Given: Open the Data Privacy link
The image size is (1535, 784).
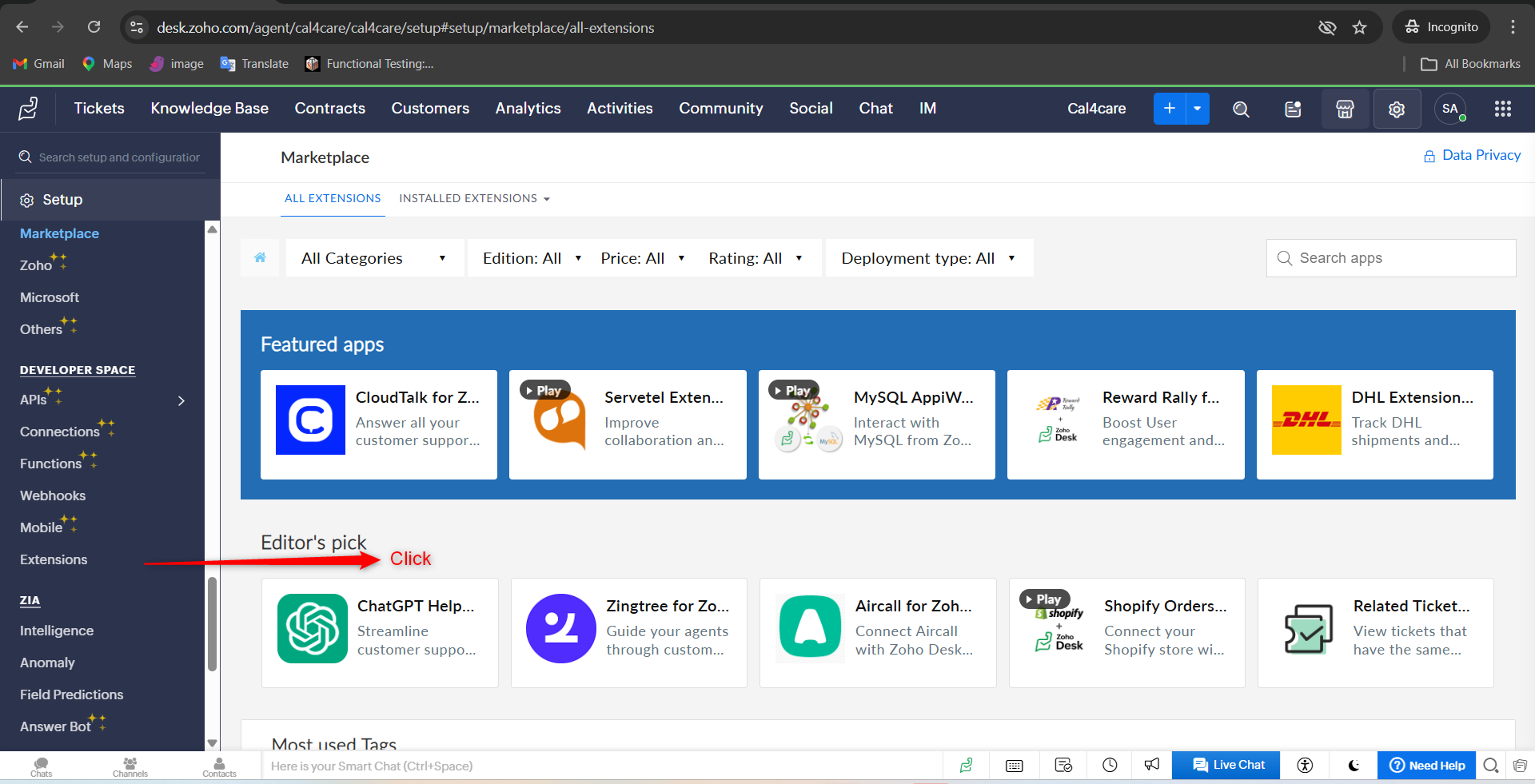Looking at the screenshot, I should coord(1472,155).
